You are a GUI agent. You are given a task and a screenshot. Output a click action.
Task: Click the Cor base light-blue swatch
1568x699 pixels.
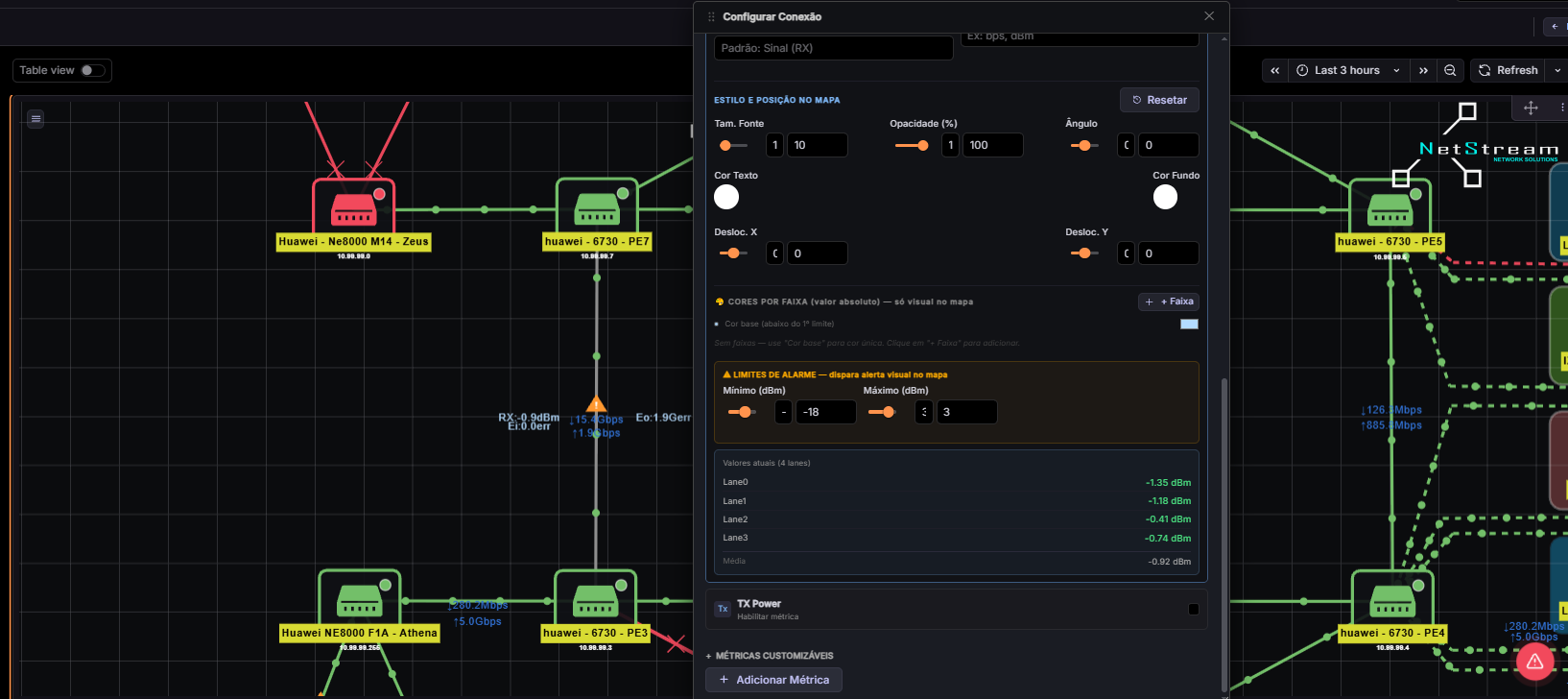pos(1189,325)
